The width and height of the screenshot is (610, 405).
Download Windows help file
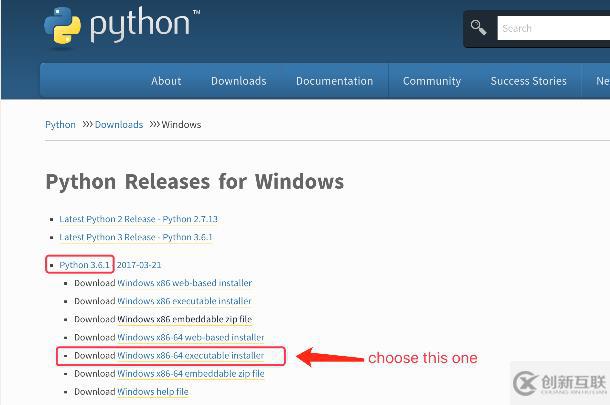pos(152,391)
